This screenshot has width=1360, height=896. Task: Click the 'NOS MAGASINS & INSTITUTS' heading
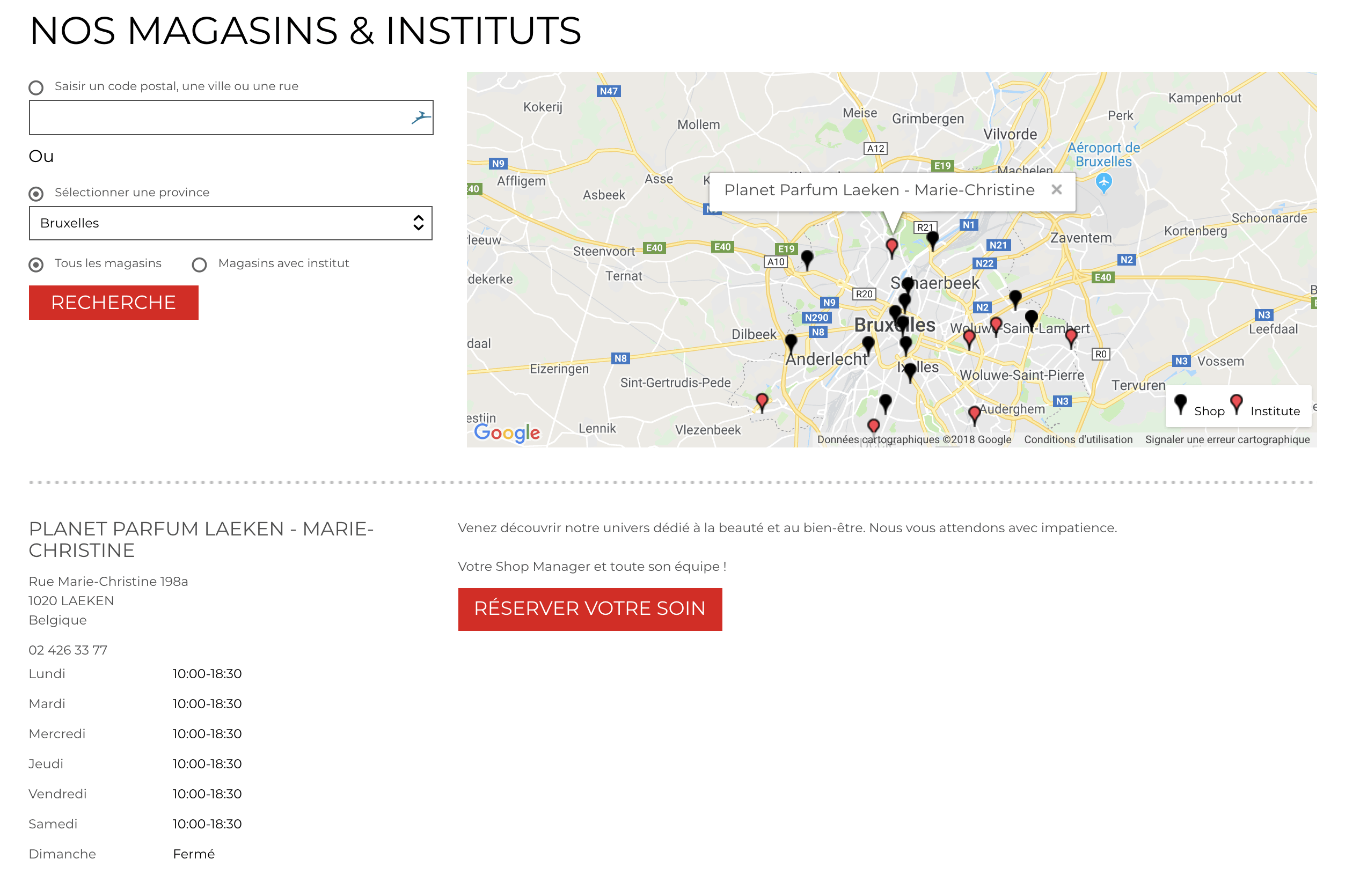pyautogui.click(x=306, y=31)
